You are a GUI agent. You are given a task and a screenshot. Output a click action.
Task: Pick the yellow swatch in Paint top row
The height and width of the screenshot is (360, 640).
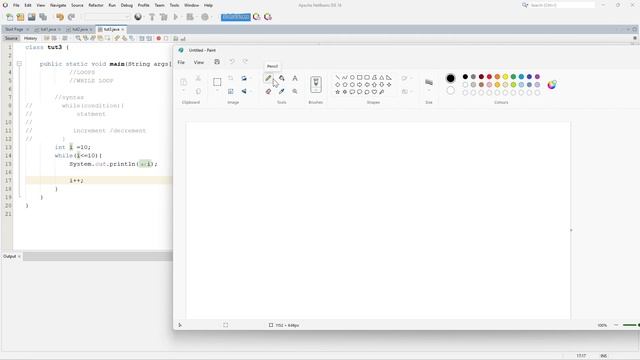pyautogui.click(x=505, y=77)
